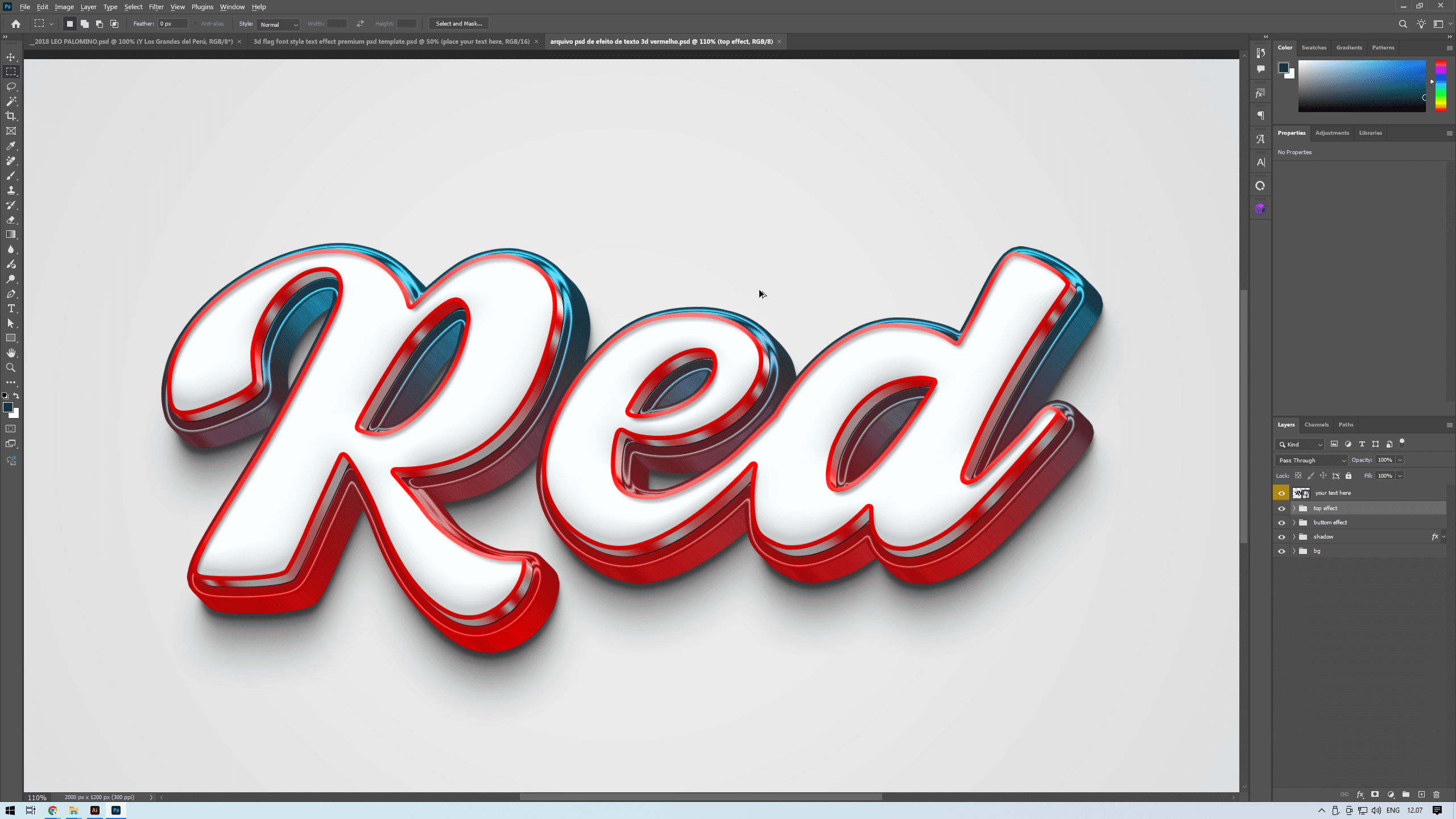
Task: Enable lock transparent pixels
Action: point(1297,475)
